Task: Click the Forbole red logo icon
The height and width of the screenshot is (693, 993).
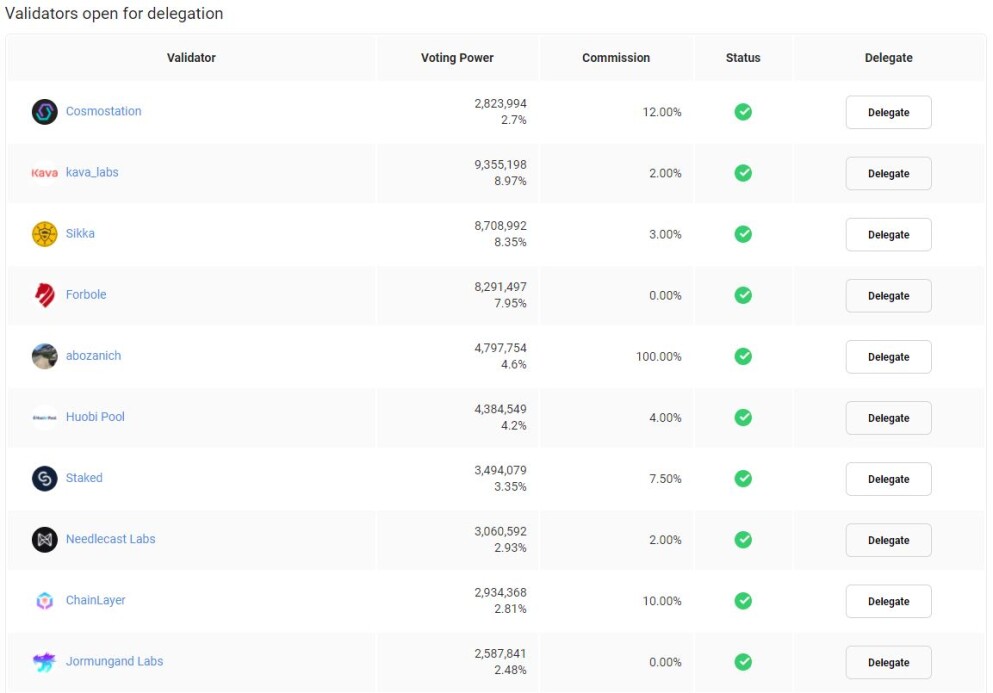Action: click(x=44, y=295)
